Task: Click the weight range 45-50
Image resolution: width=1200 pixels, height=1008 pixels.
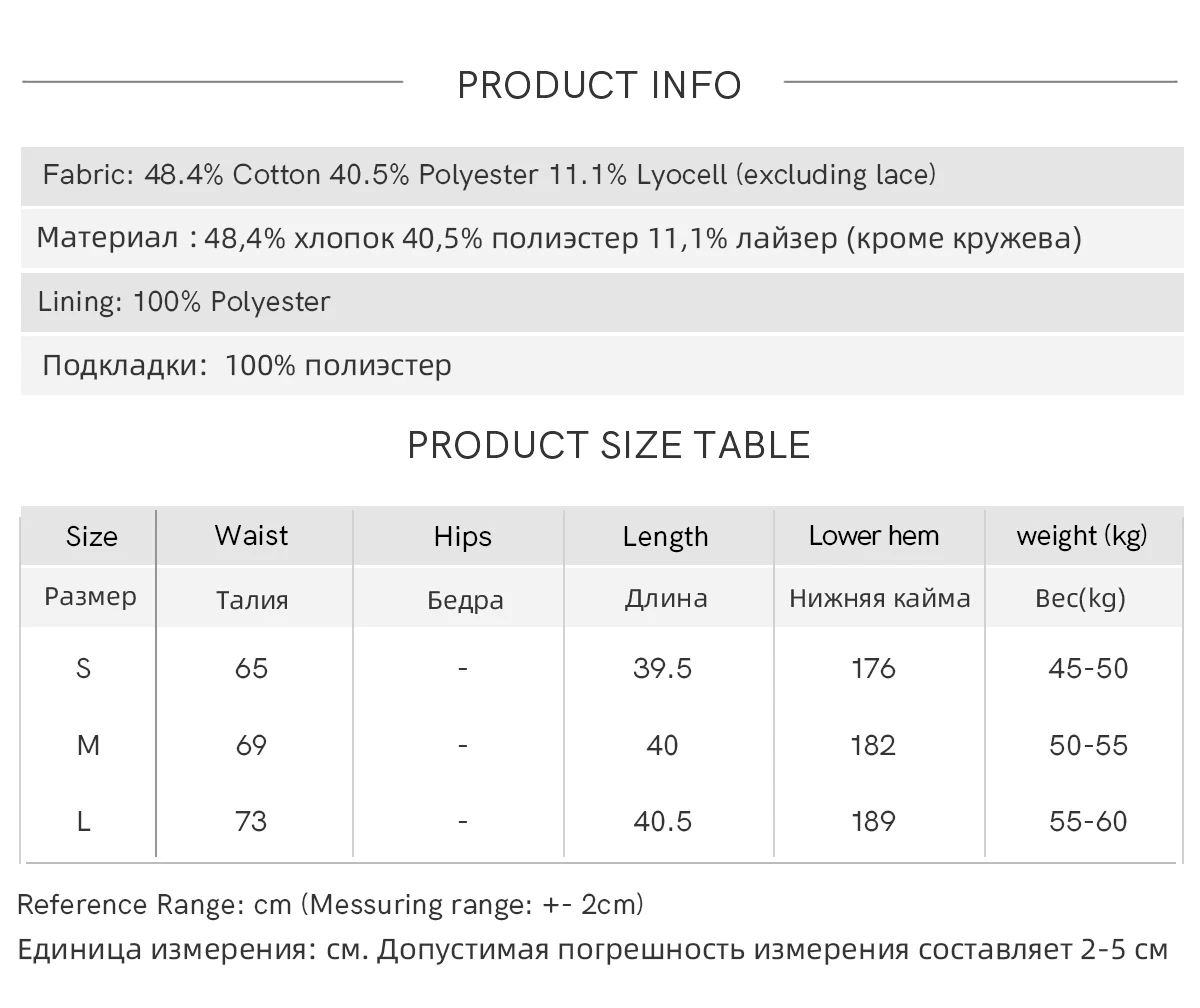Action: point(1088,668)
